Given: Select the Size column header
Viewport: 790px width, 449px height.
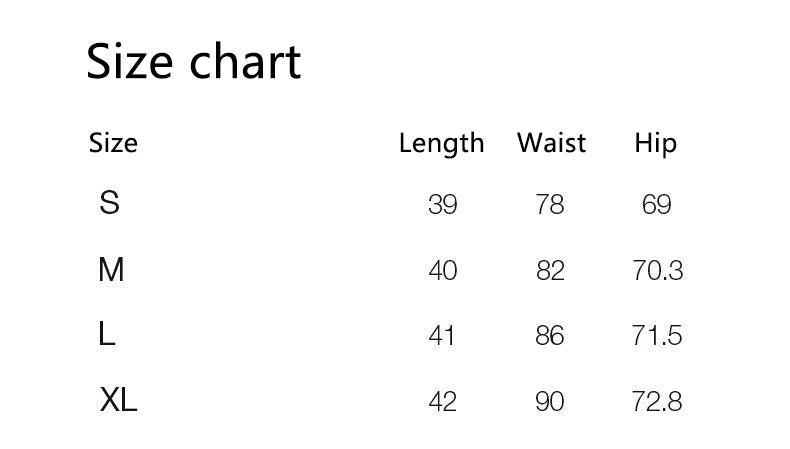Looking at the screenshot, I should 113,143.
